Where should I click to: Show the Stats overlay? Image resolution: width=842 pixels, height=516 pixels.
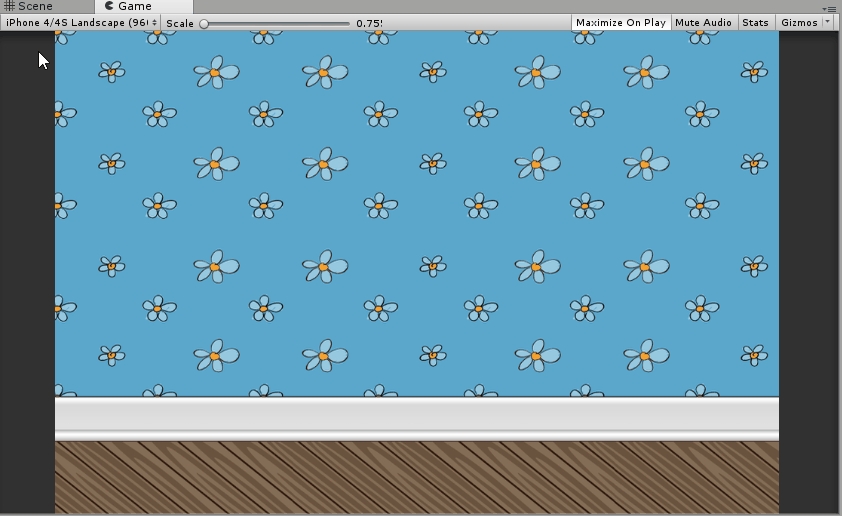coord(756,22)
